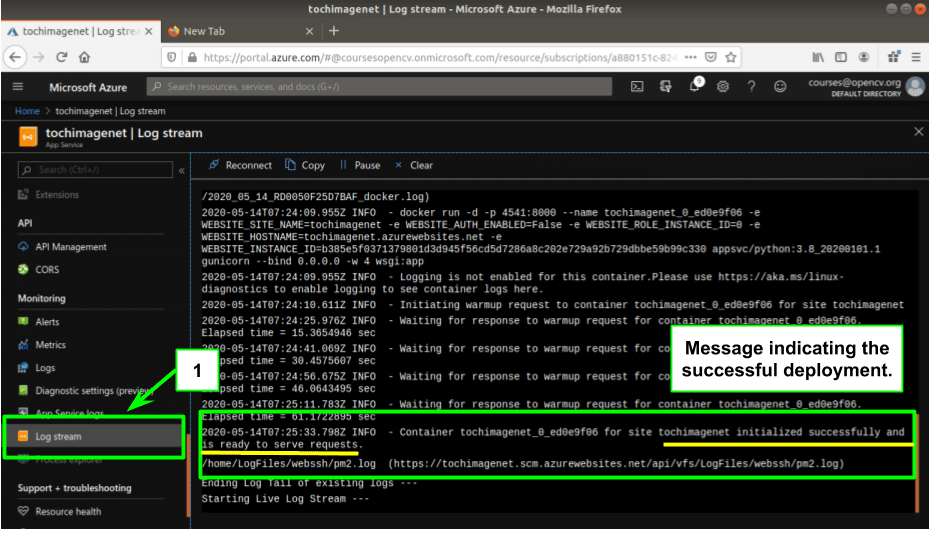The height and width of the screenshot is (533, 929).
Task: Go to the Firefox home page icon
Action: point(85,57)
